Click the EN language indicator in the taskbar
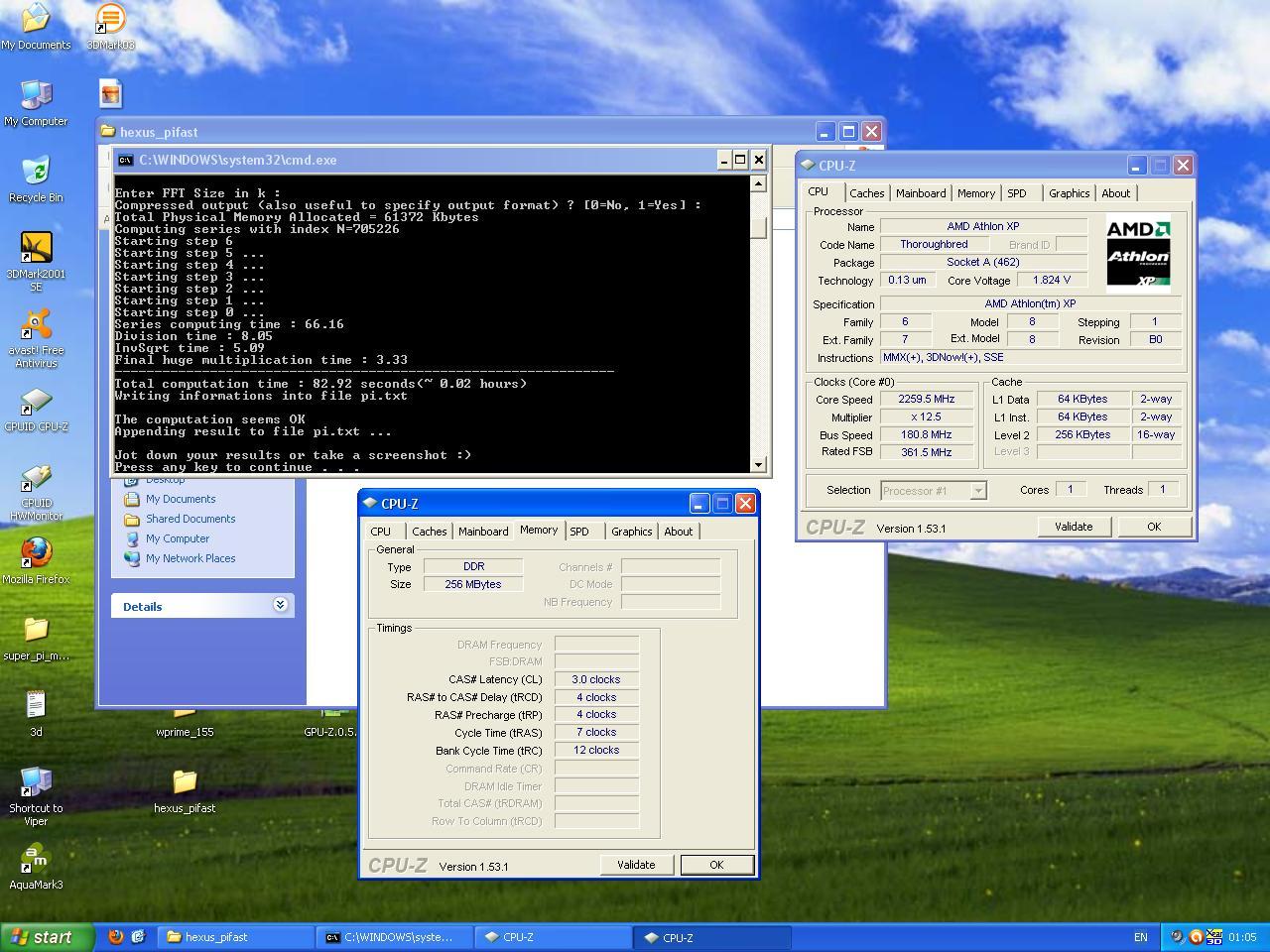 point(1141,937)
